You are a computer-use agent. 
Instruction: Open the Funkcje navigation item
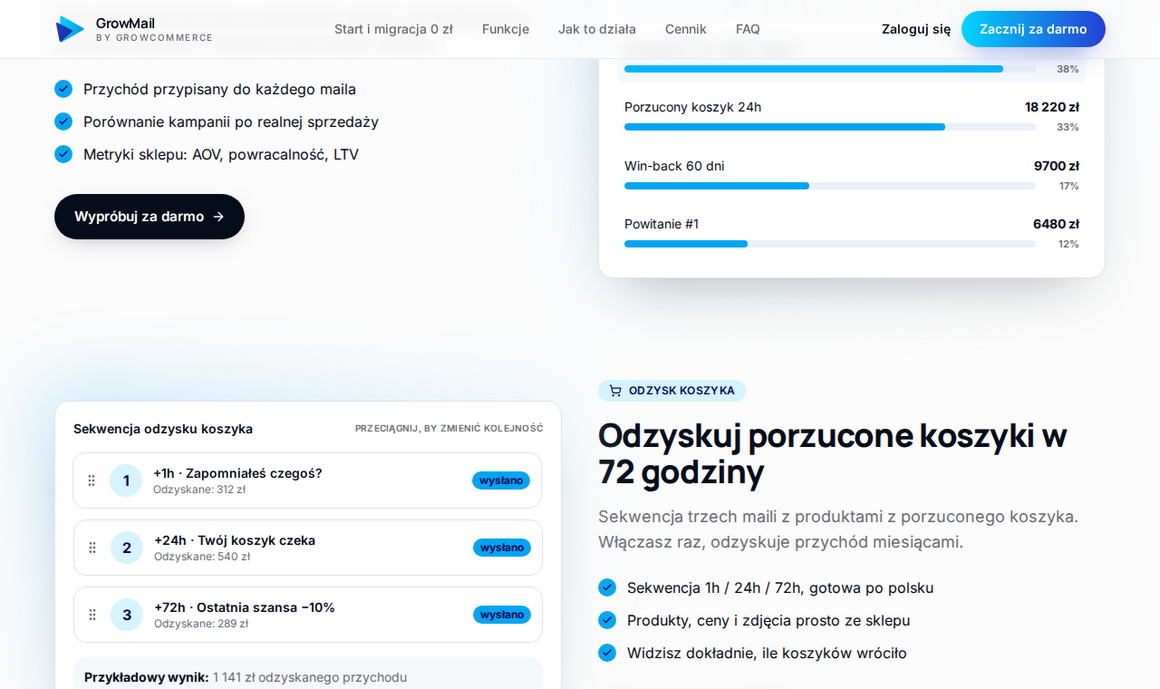click(x=505, y=29)
